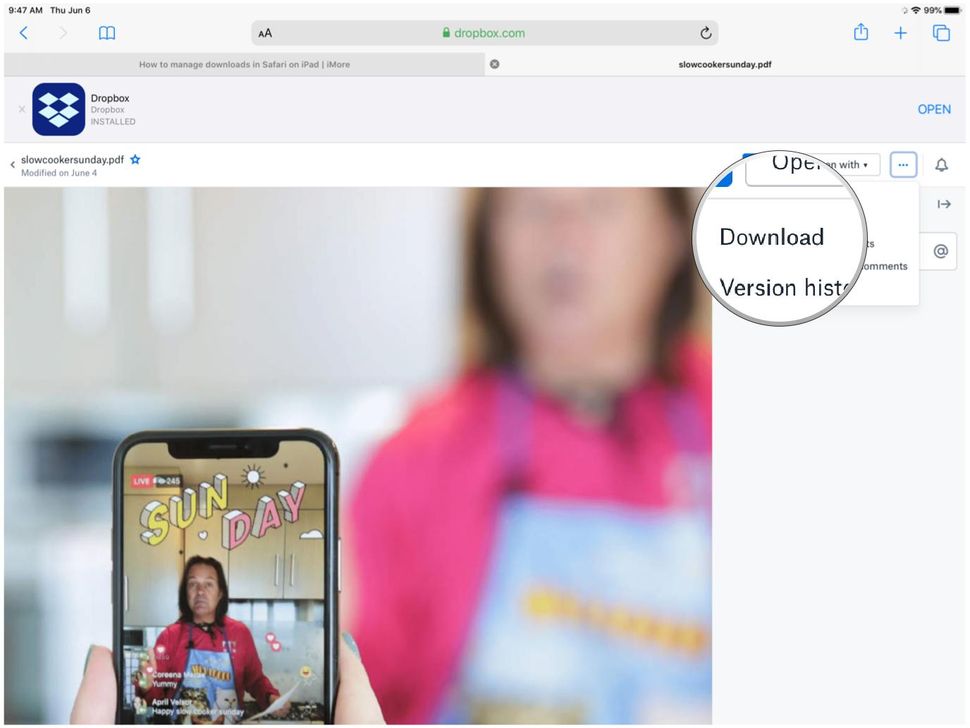Image resolution: width=970 pixels, height=728 pixels.
Task: Click the collapse sidebar arrow icon
Action: [945, 204]
